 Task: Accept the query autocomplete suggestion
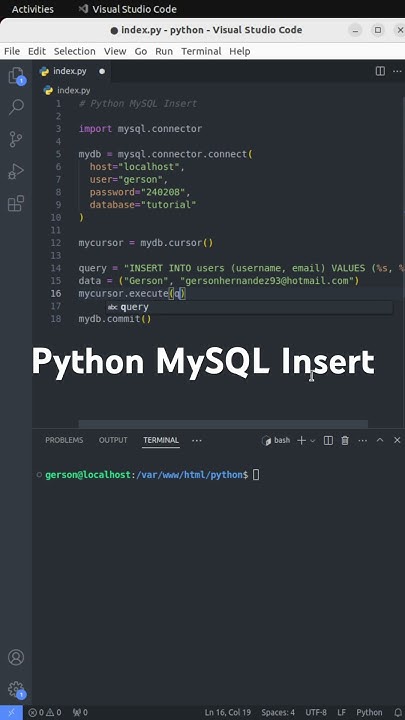pyautogui.click(x=249, y=307)
